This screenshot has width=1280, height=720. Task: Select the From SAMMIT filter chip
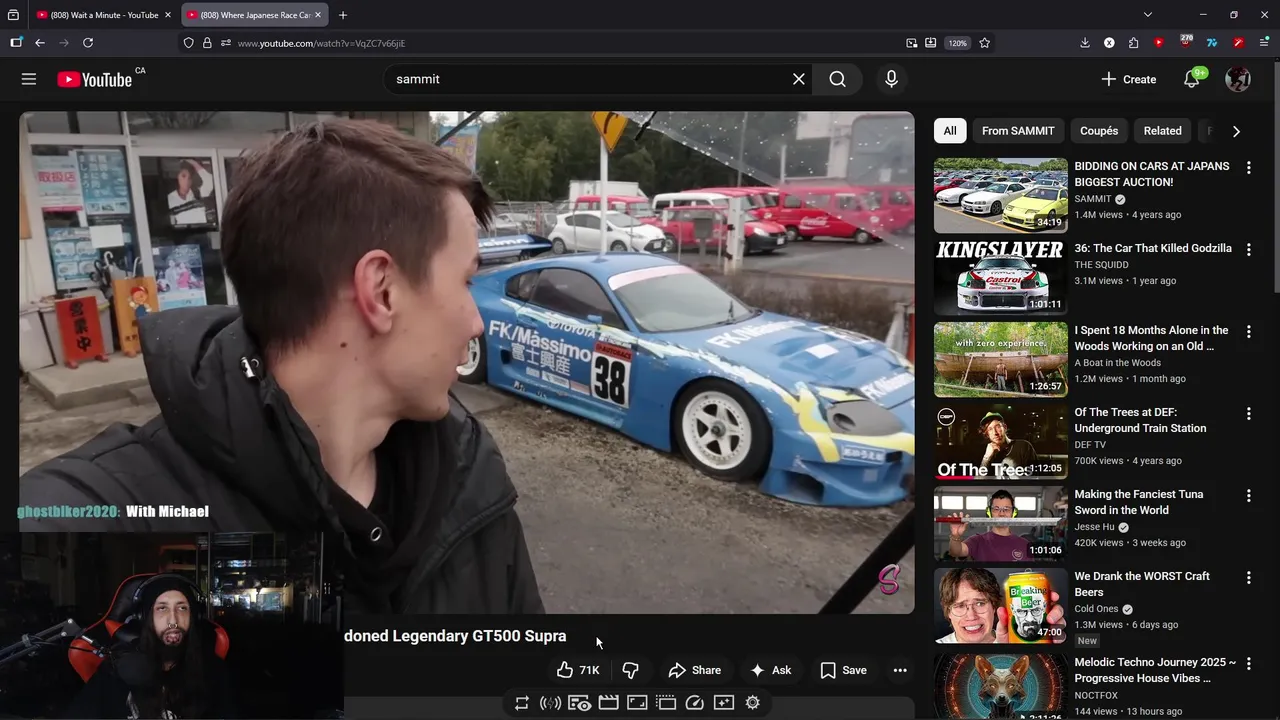click(1018, 131)
